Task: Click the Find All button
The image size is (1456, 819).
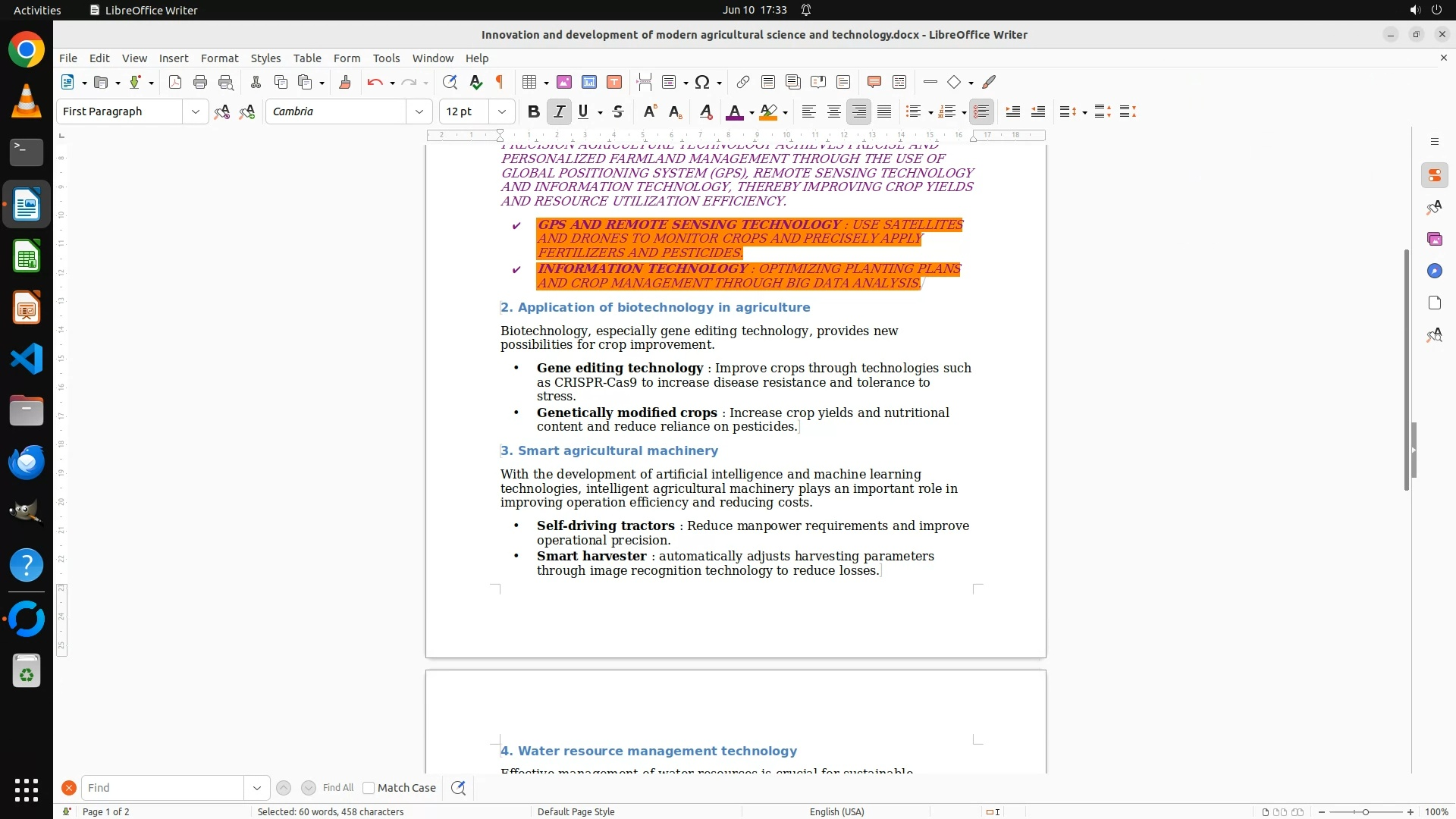Action: click(x=337, y=788)
